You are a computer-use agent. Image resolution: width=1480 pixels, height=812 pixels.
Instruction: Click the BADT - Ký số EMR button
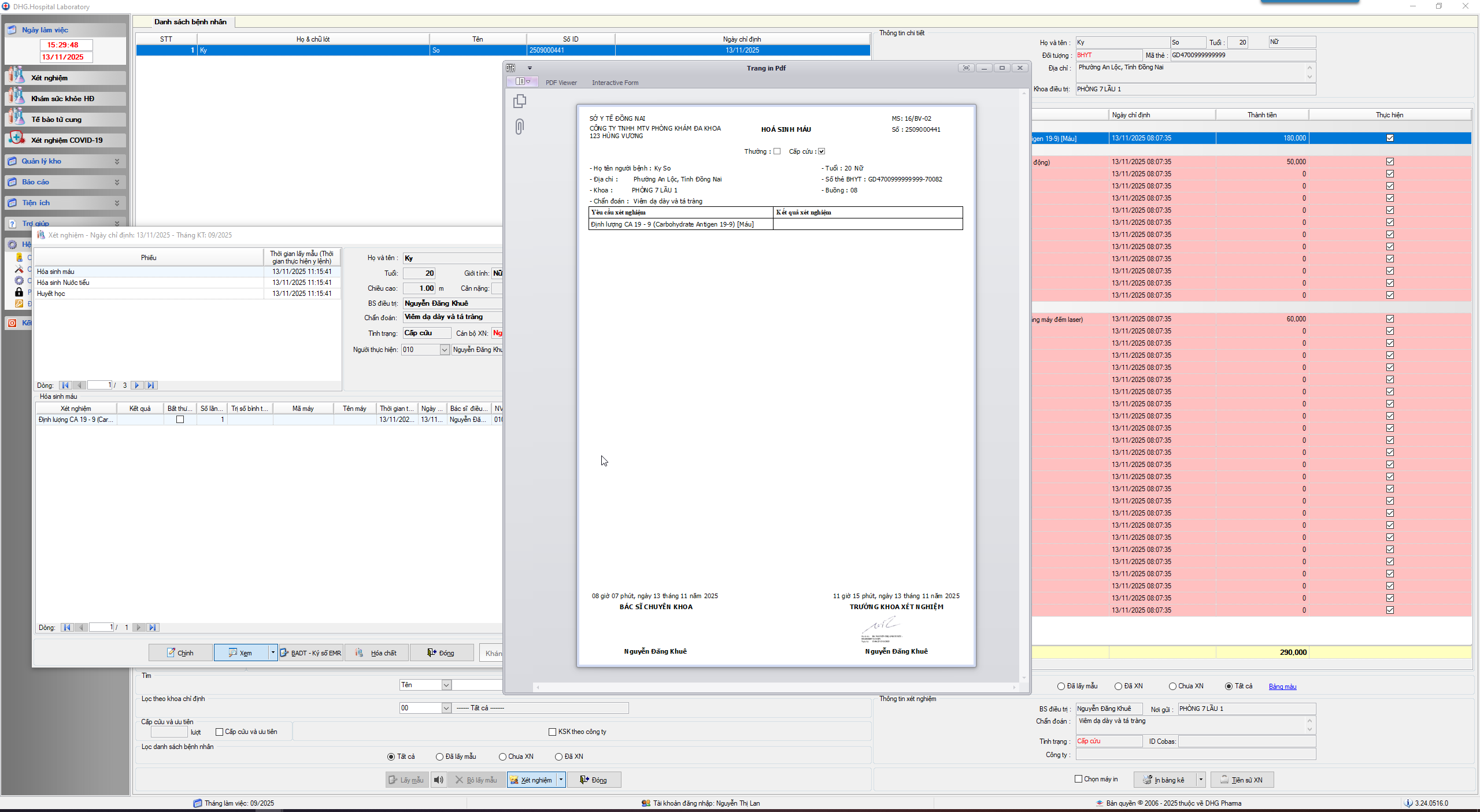(x=311, y=652)
